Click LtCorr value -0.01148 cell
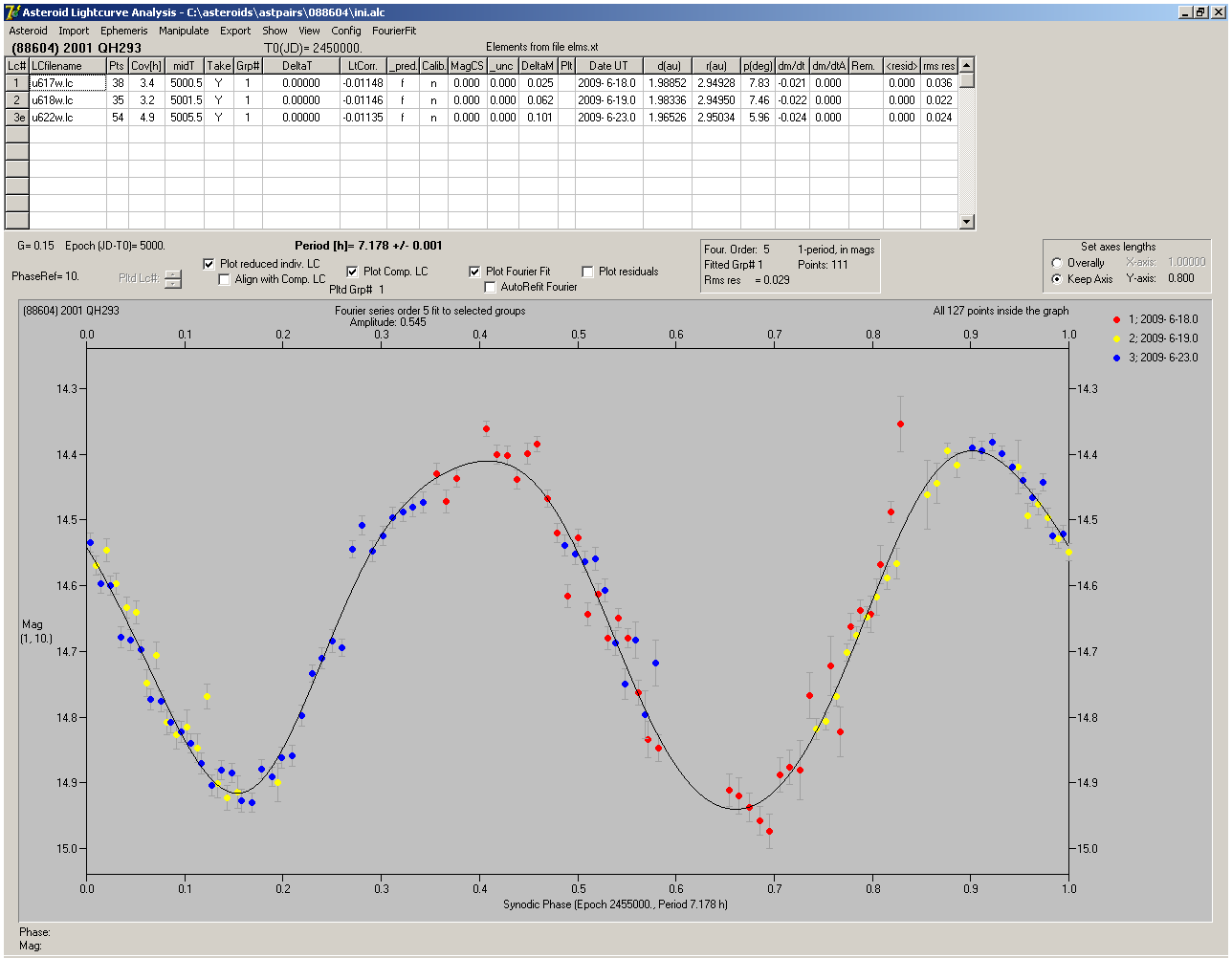The height and width of the screenshot is (958, 1232). 363,83
